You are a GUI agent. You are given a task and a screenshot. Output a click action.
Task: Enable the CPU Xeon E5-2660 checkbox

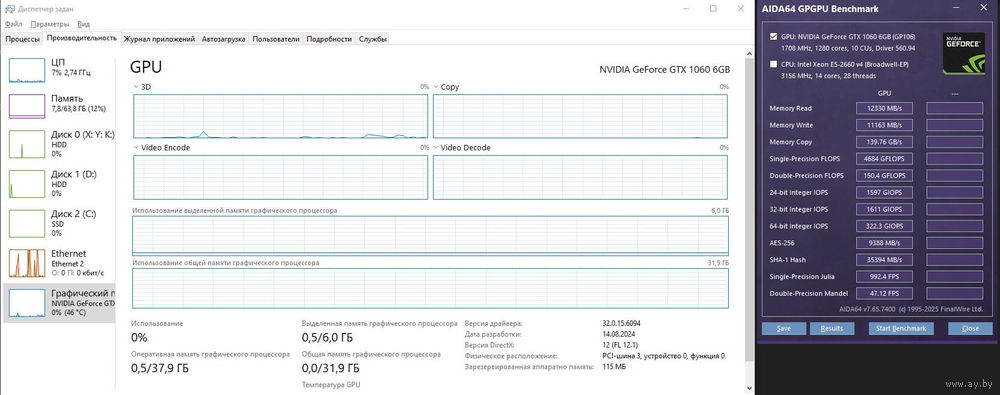point(774,64)
